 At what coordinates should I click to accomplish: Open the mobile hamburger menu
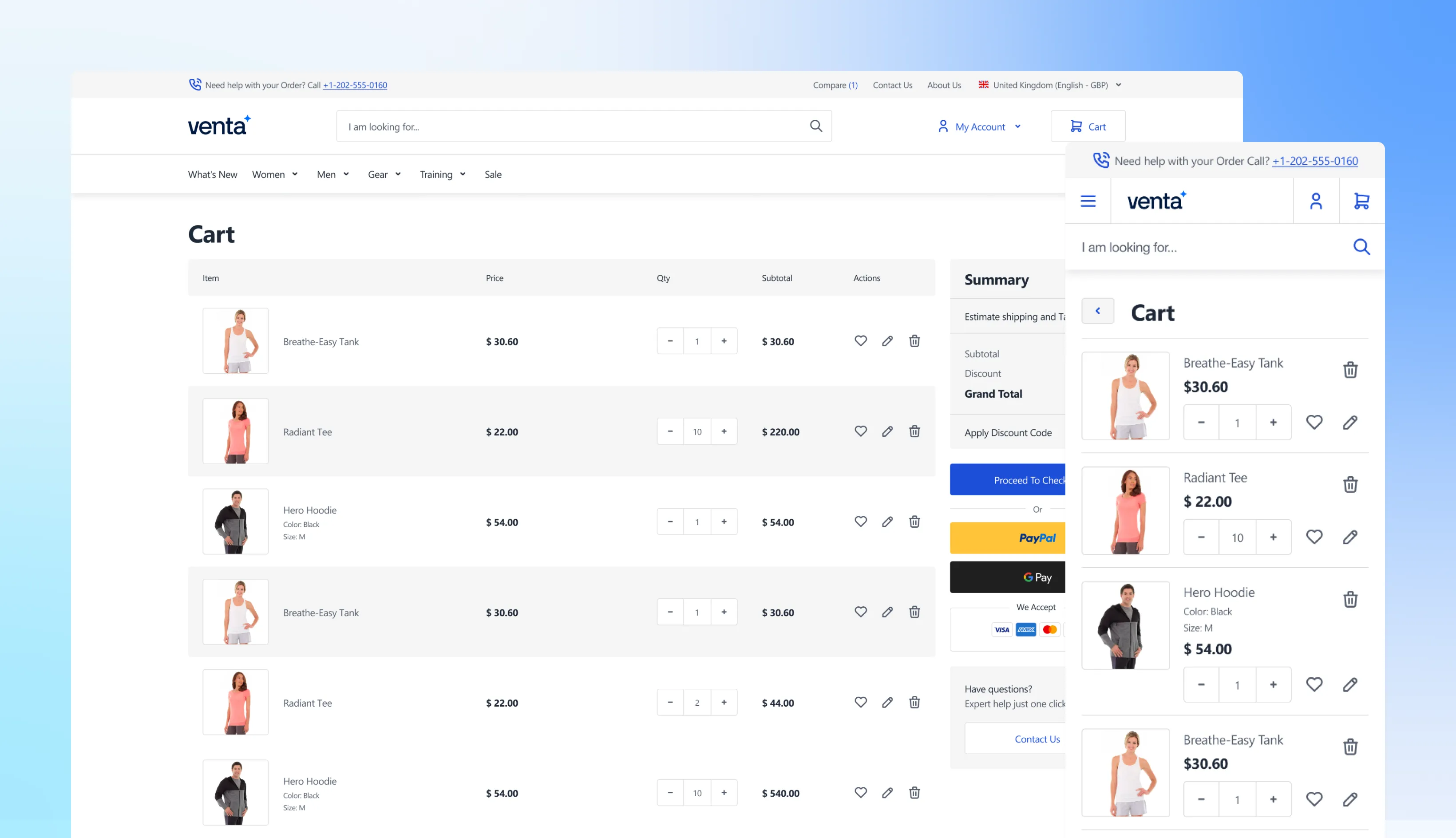1088,201
